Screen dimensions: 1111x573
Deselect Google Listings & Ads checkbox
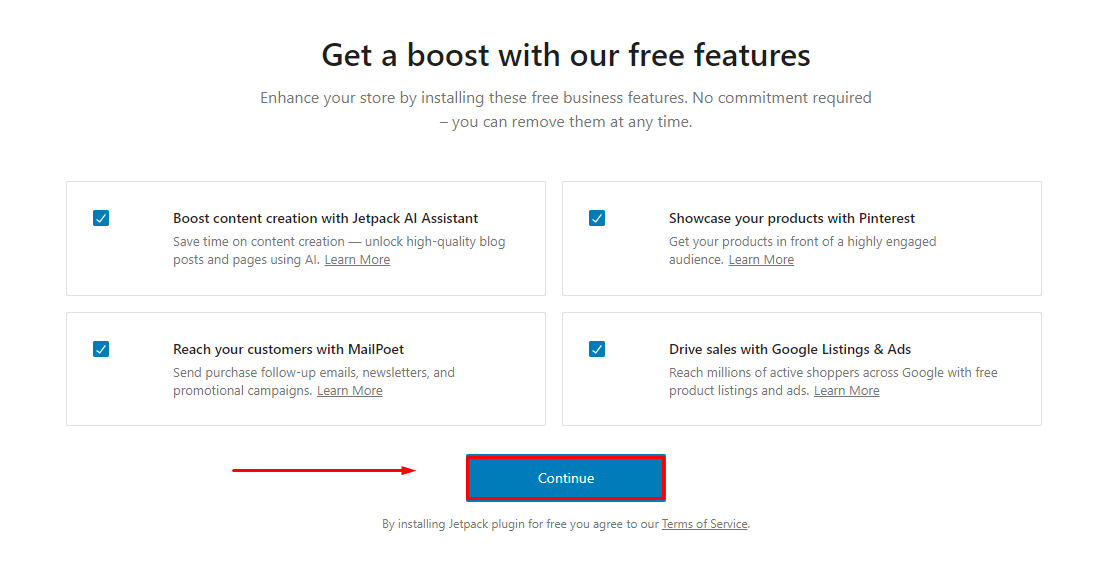point(597,349)
